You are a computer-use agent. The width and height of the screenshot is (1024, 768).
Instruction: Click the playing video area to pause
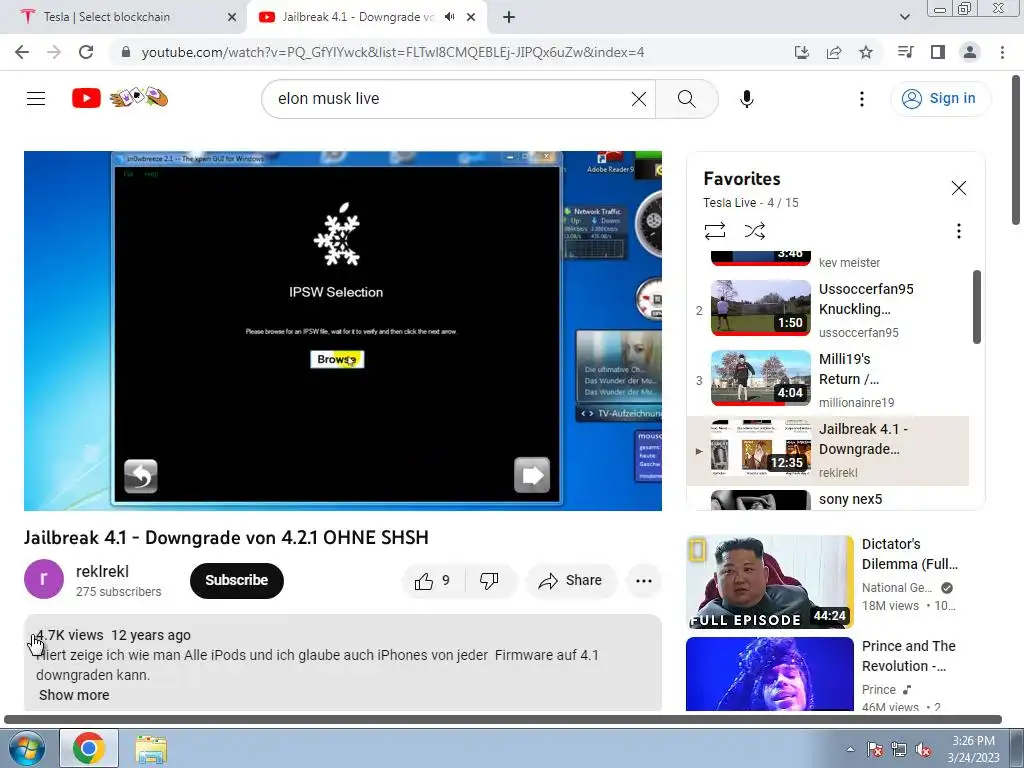click(343, 331)
